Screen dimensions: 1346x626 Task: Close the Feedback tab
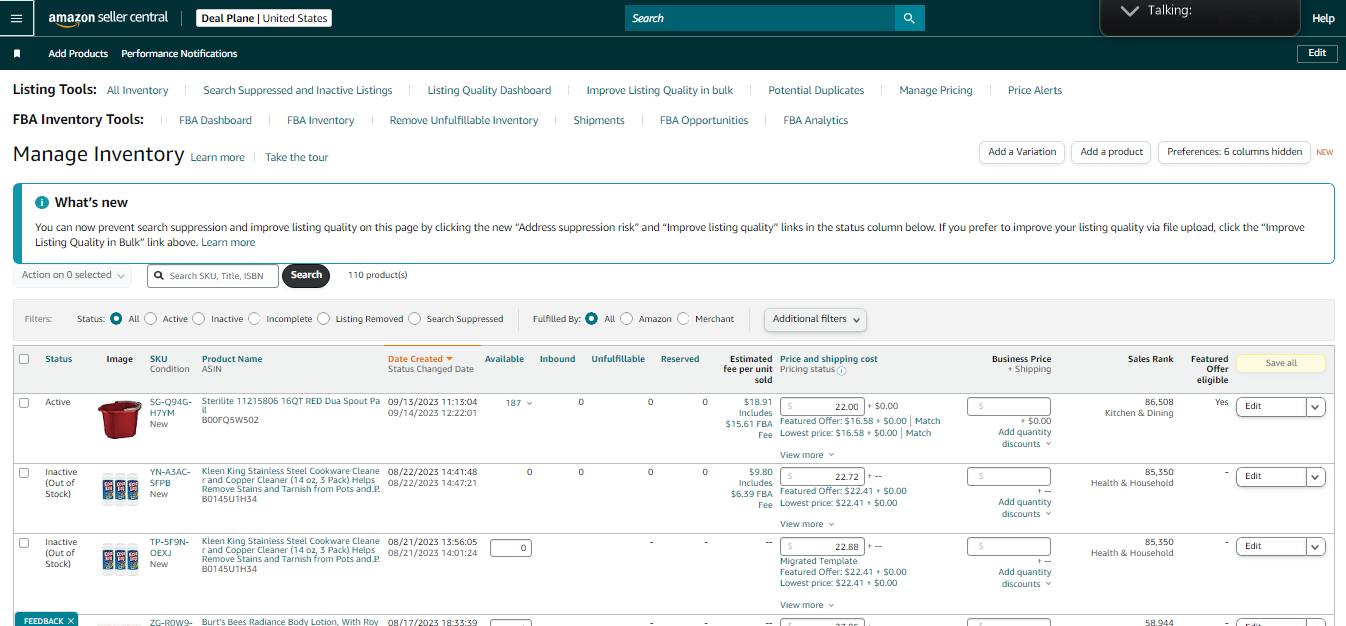point(71,621)
